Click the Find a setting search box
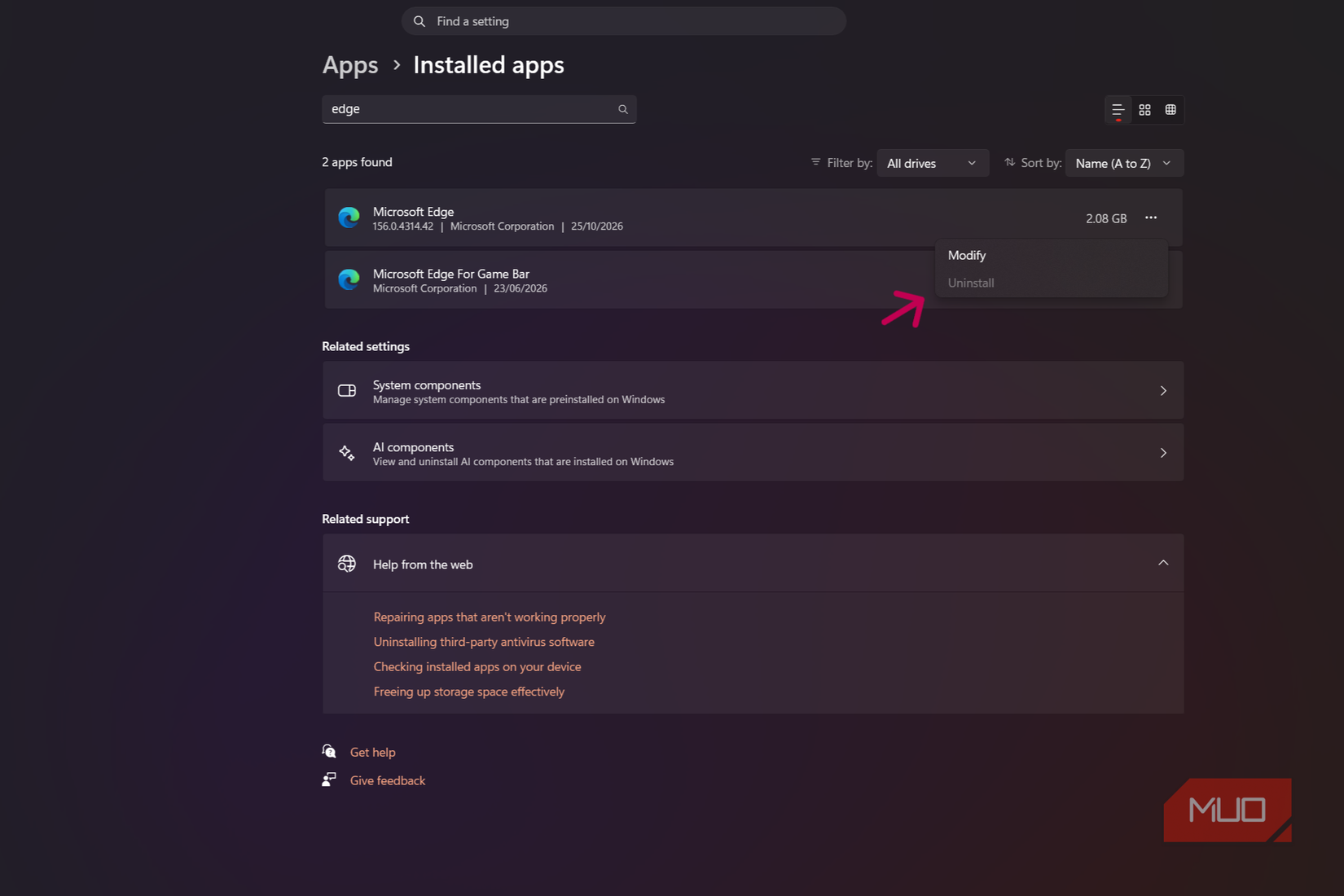This screenshot has height=896, width=1344. pos(623,21)
